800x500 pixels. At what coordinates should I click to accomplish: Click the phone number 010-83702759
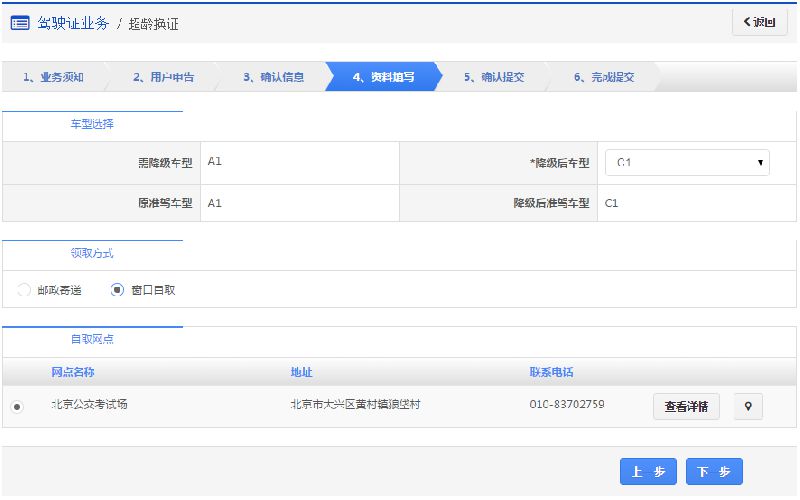(566, 405)
